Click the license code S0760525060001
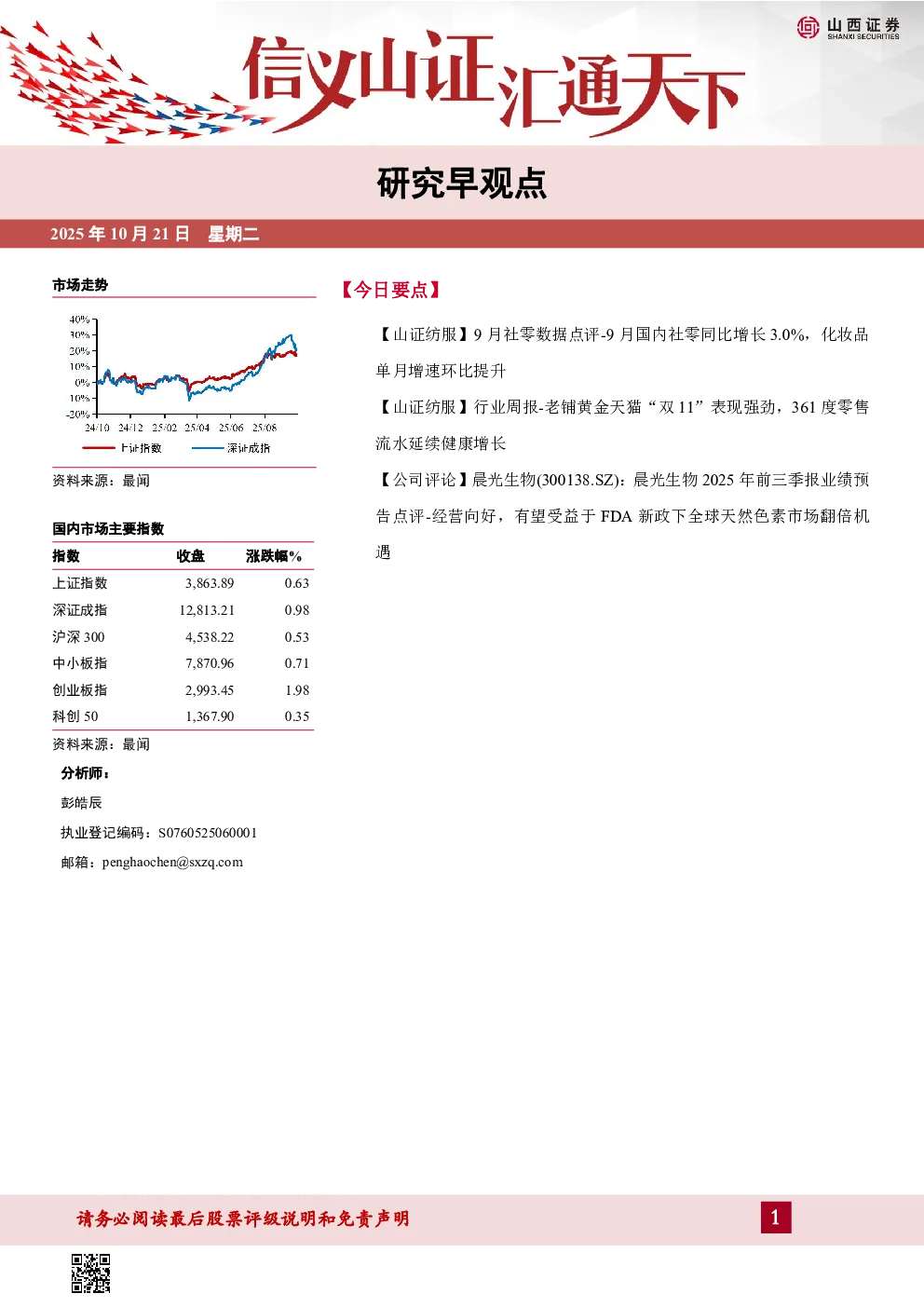 pos(208,833)
